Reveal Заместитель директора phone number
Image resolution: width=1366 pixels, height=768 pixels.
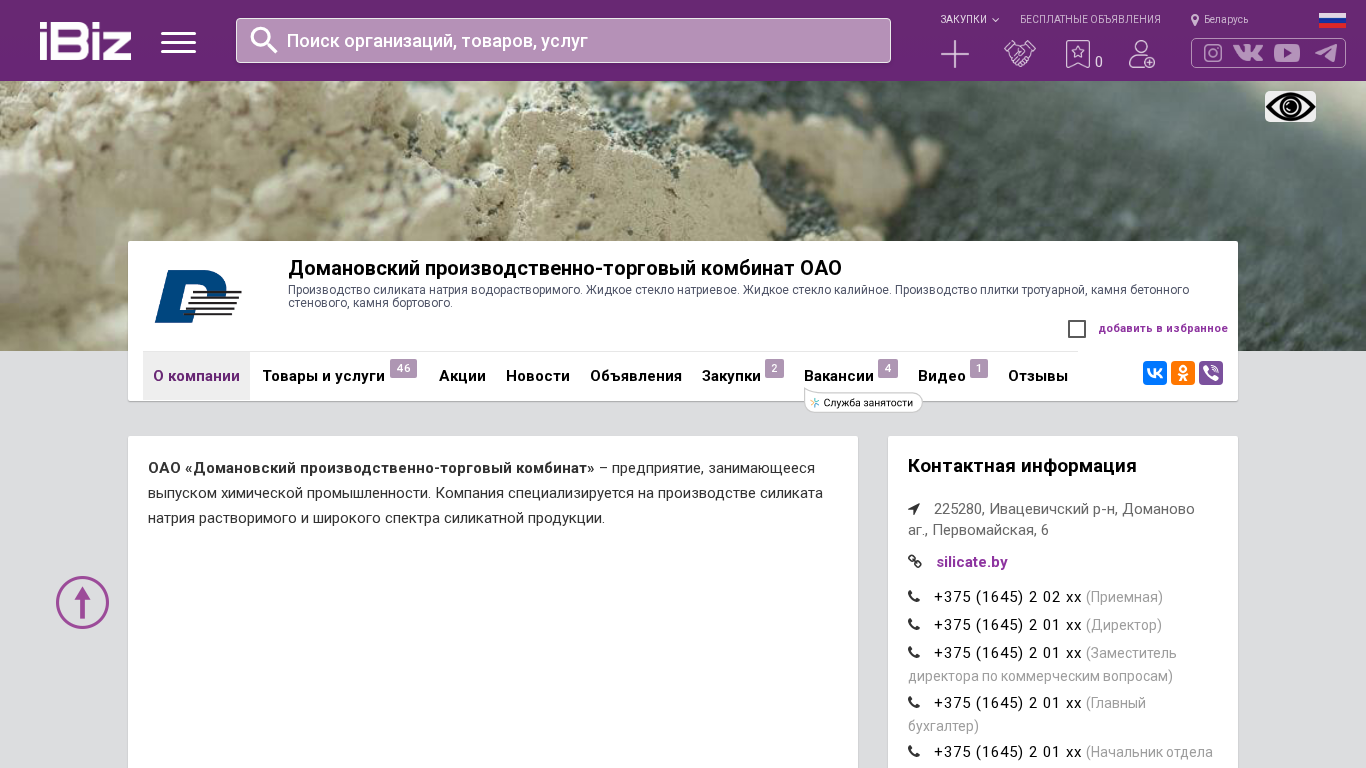[x=1008, y=653]
